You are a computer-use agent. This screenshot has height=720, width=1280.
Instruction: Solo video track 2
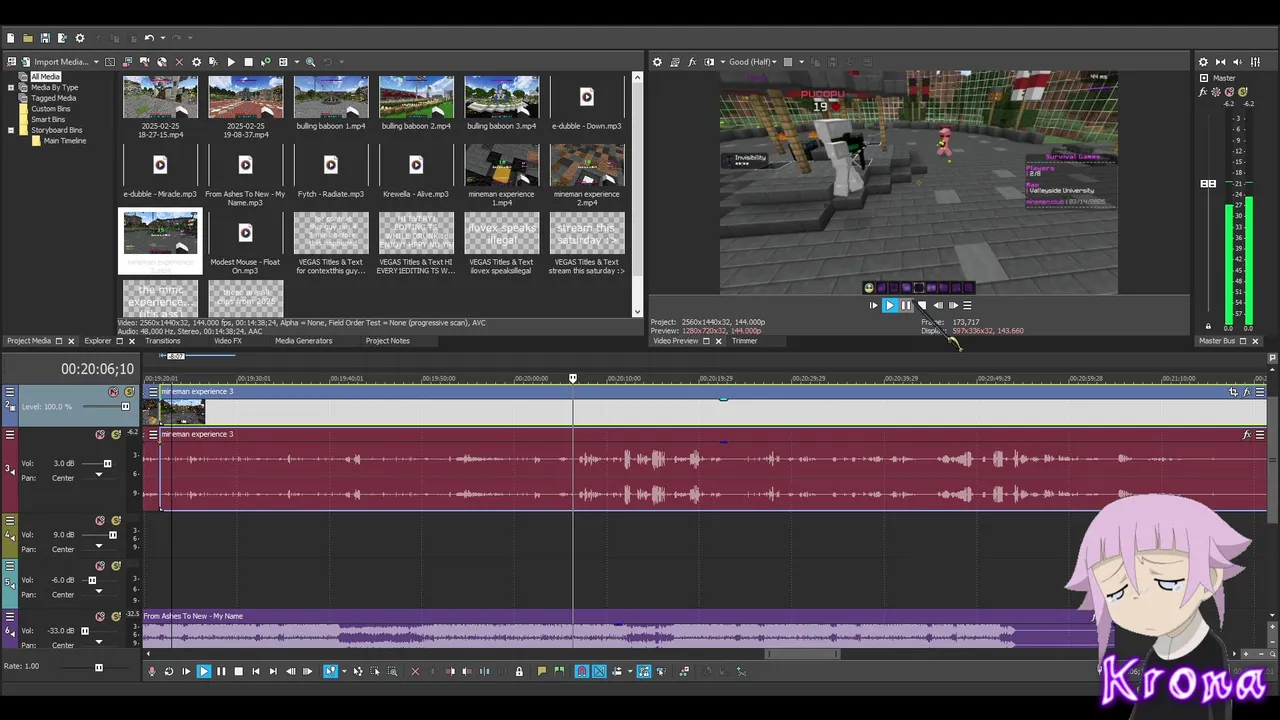tap(129, 392)
